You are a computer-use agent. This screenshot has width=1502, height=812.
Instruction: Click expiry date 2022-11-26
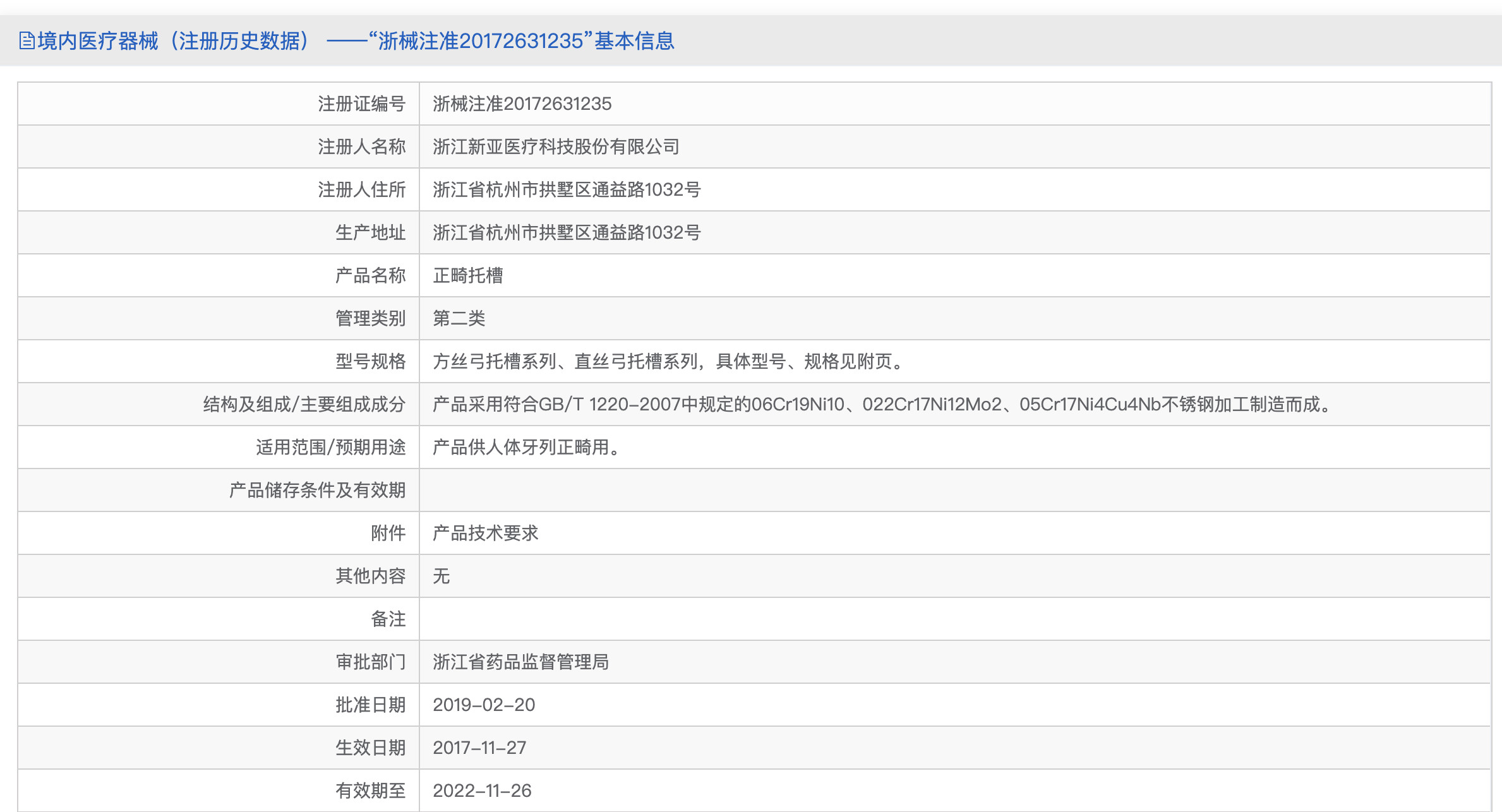[482, 791]
